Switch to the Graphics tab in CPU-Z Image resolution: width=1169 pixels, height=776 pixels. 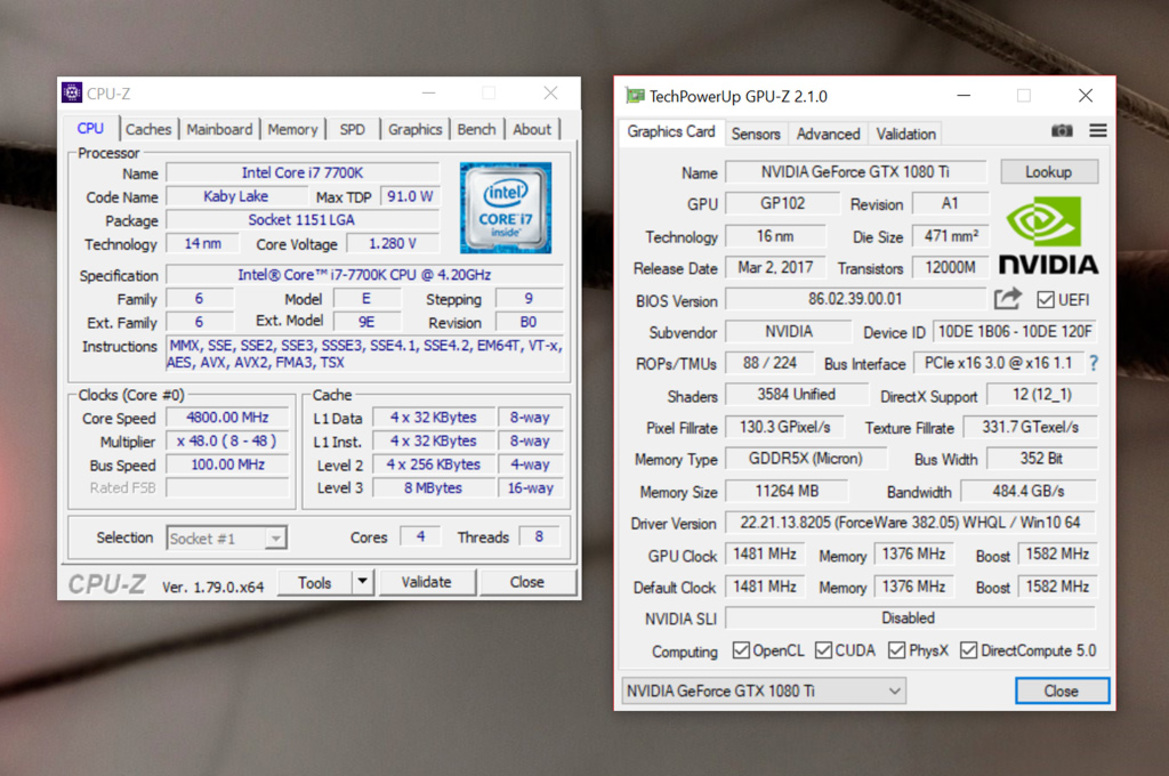(415, 129)
